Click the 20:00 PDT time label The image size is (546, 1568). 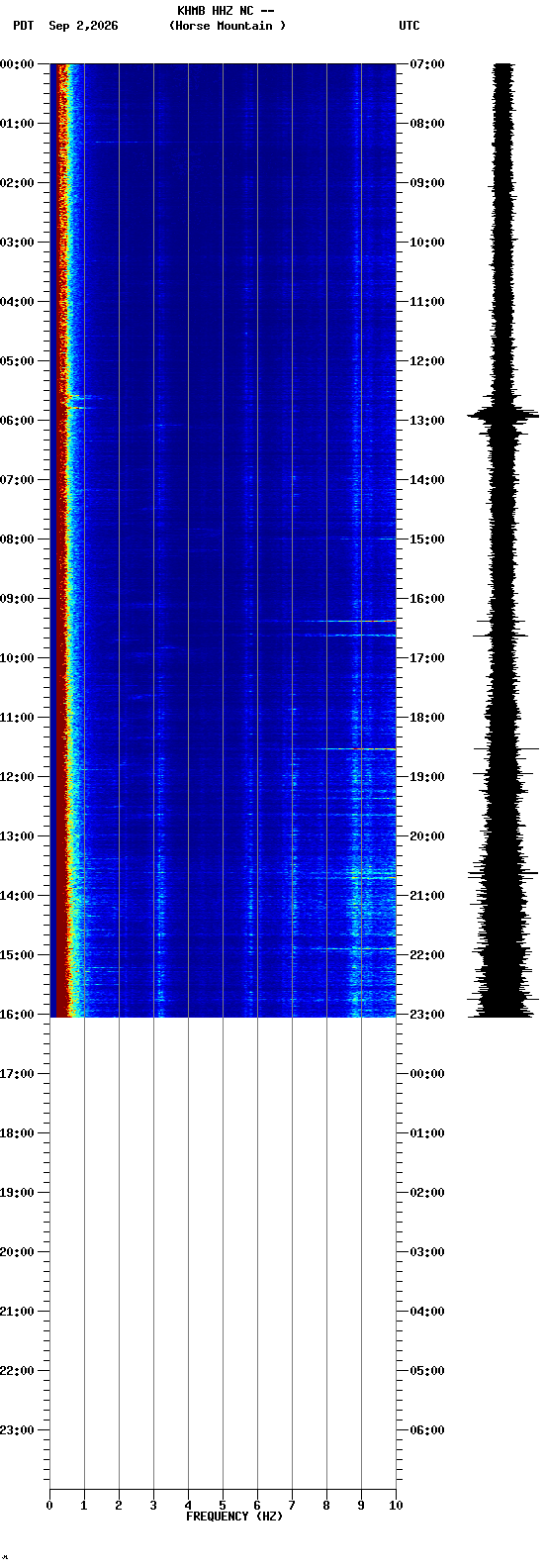click(17, 1252)
